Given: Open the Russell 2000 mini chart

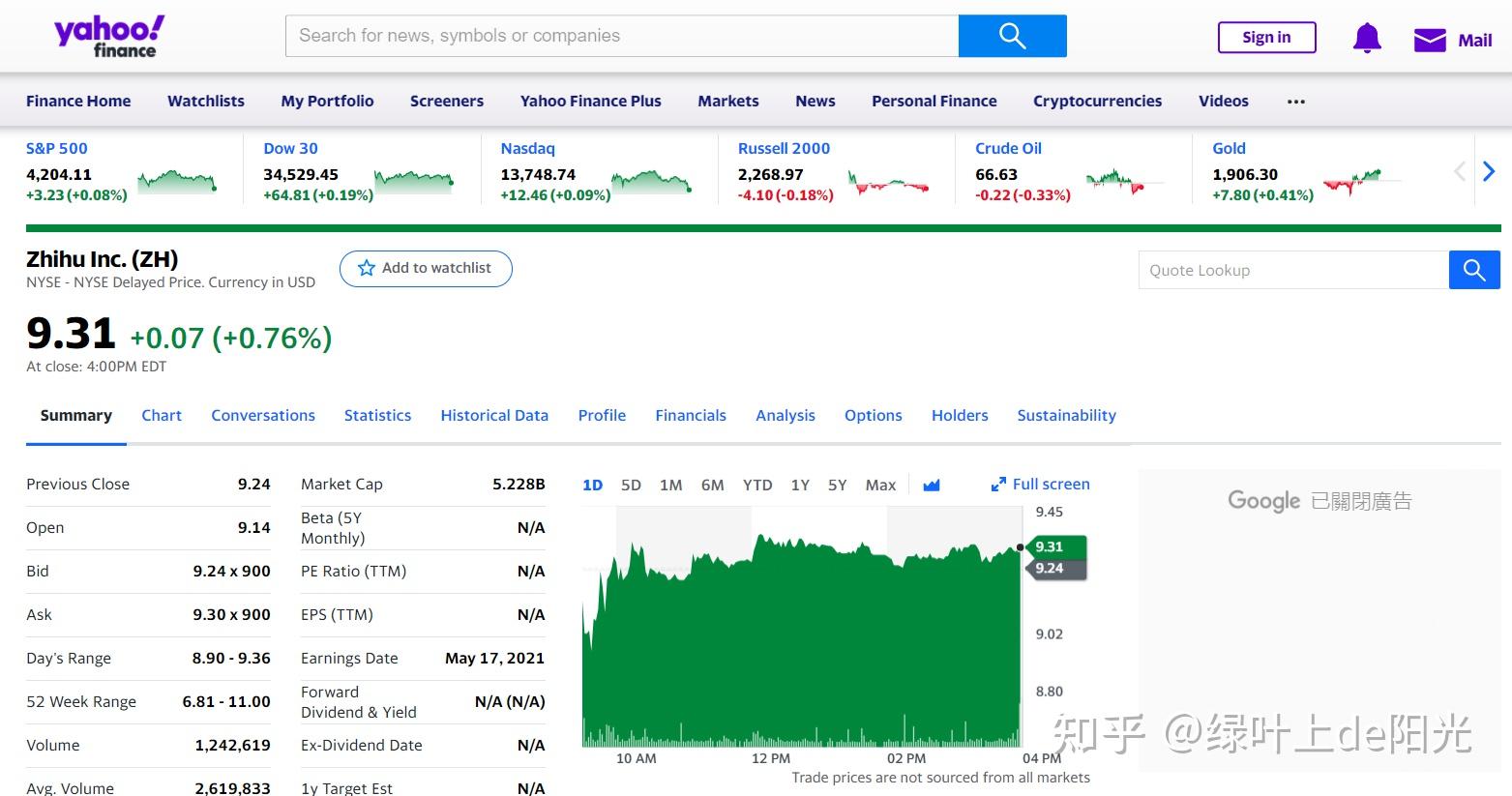Looking at the screenshot, I should click(888, 182).
